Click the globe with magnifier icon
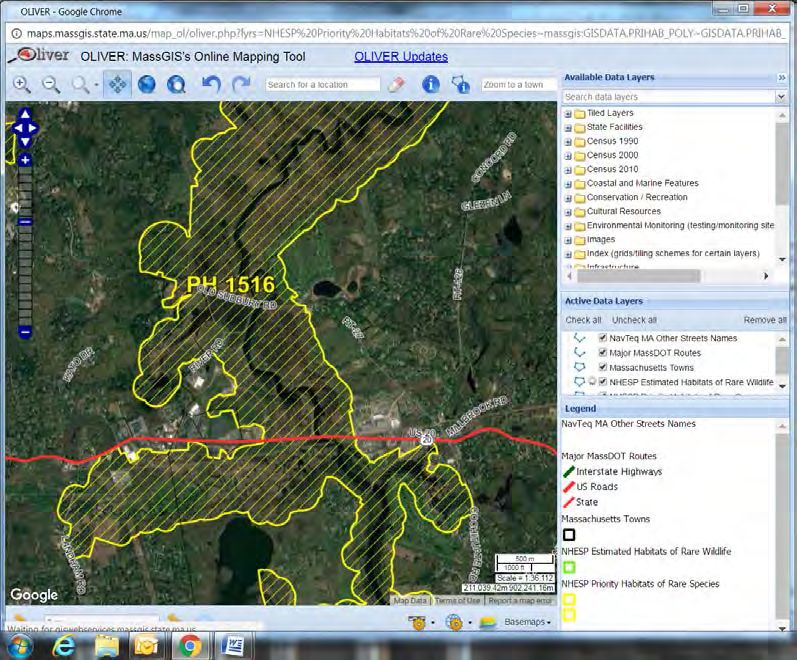This screenshot has width=797, height=660. coord(176,84)
